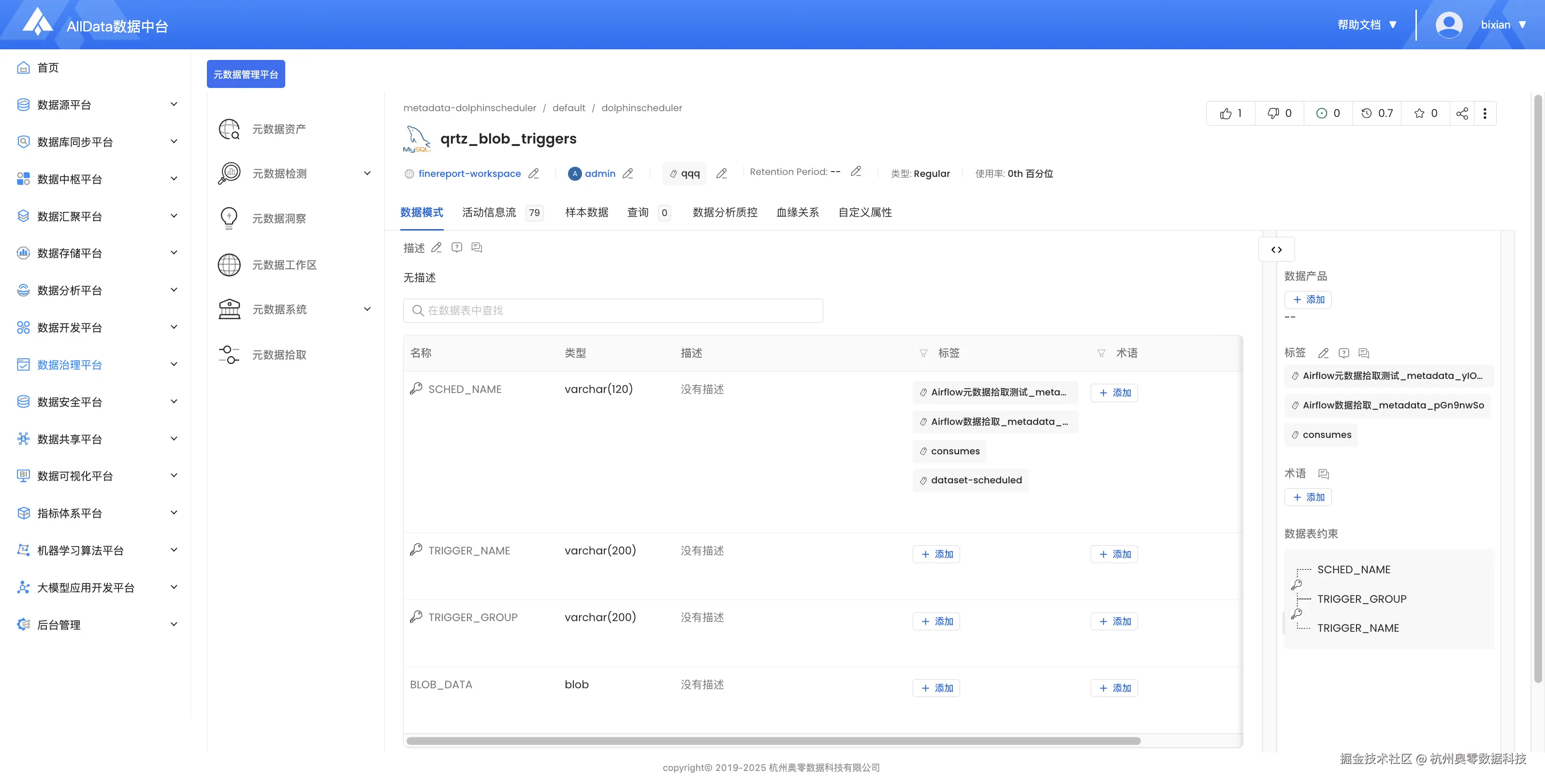This screenshot has width=1545, height=784.
Task: Toggle the right panel collapse arrows
Action: coord(1276,249)
